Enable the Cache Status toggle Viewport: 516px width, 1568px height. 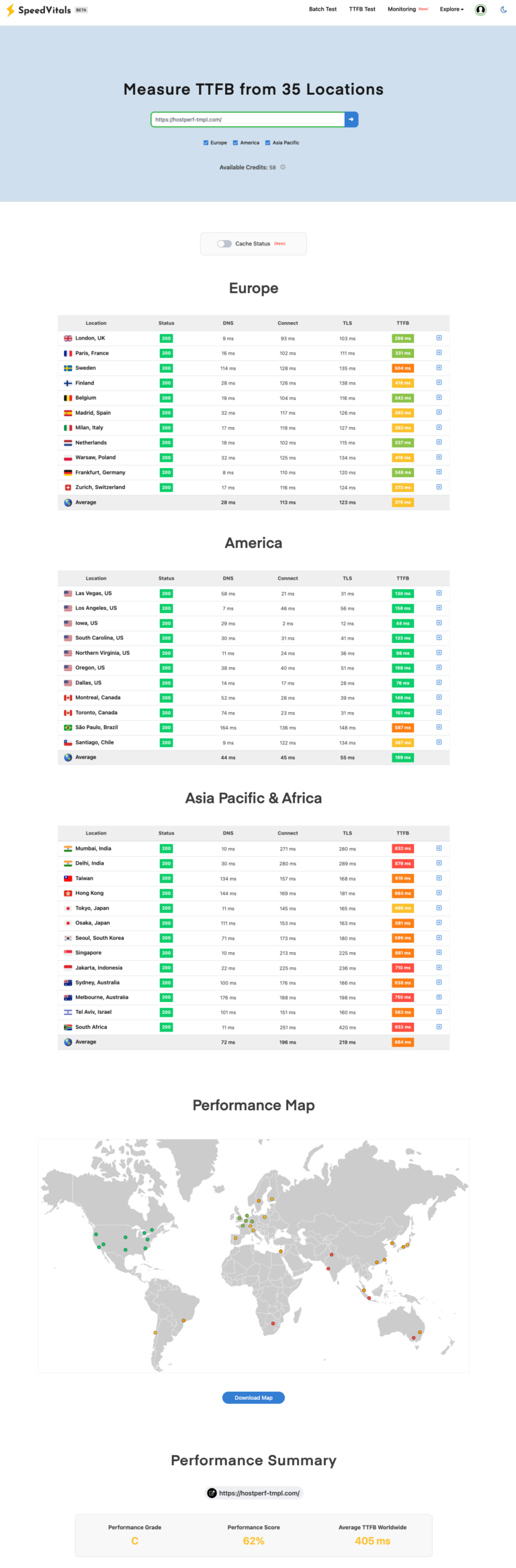(224, 244)
